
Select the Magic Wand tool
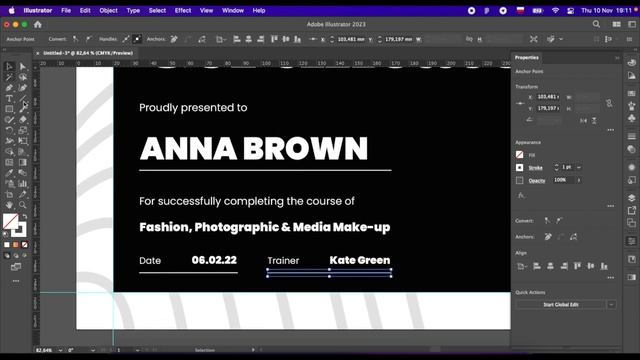[9, 77]
